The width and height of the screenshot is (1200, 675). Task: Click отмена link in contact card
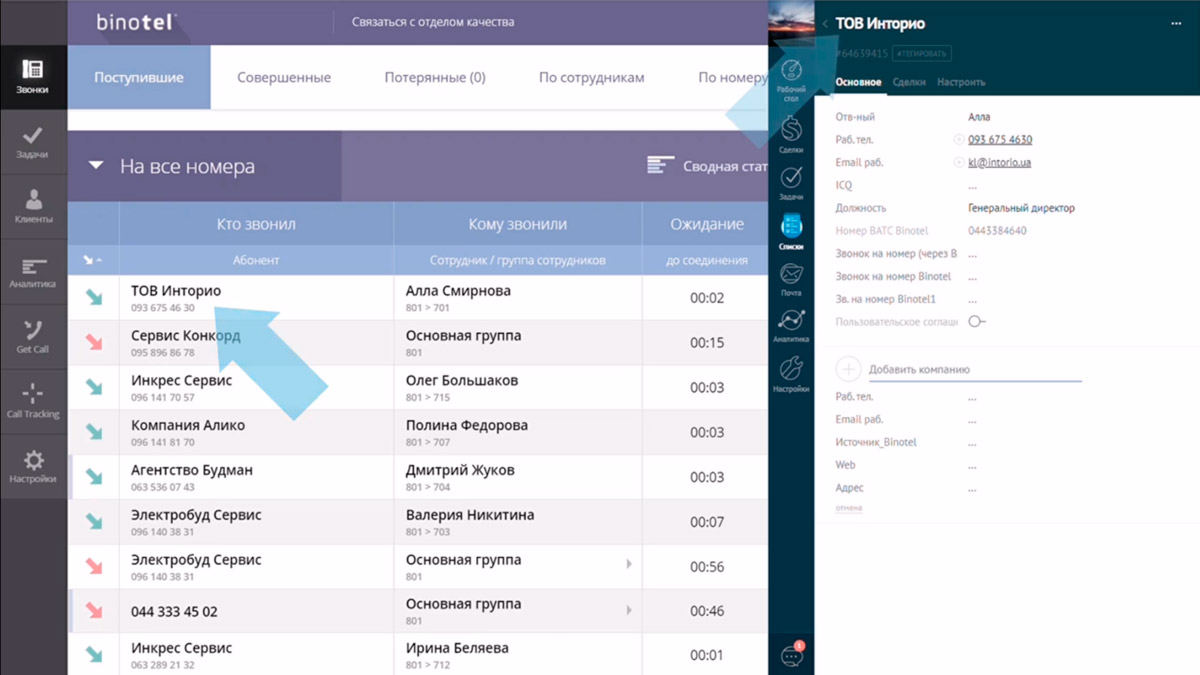pyautogui.click(x=849, y=508)
